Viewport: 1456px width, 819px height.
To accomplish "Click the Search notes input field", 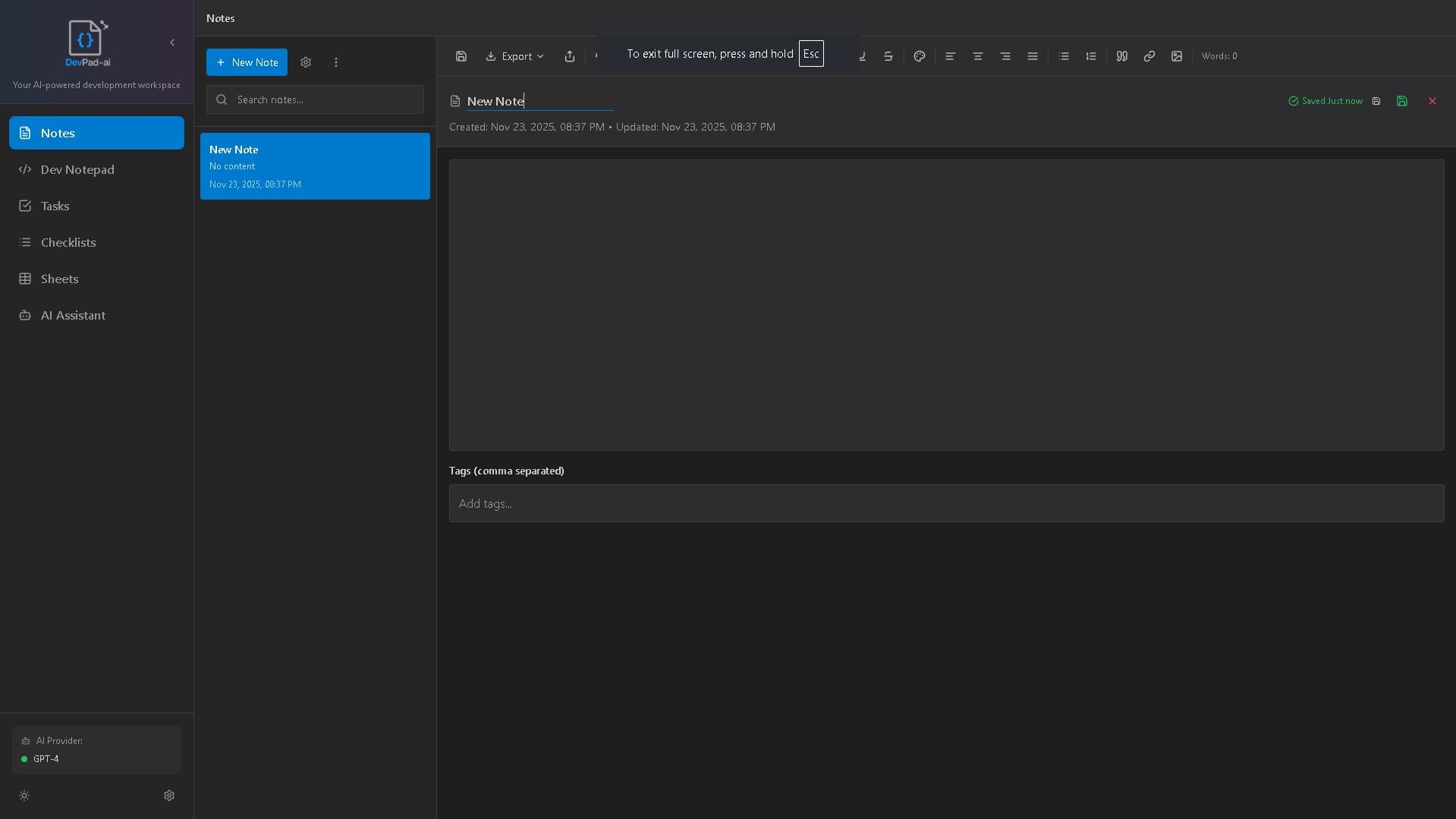I will point(314,99).
